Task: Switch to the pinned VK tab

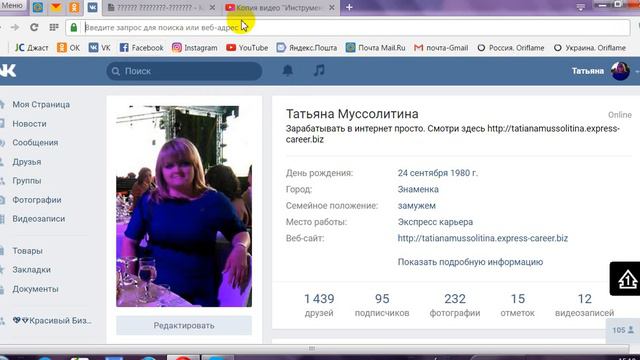Action: (93, 7)
